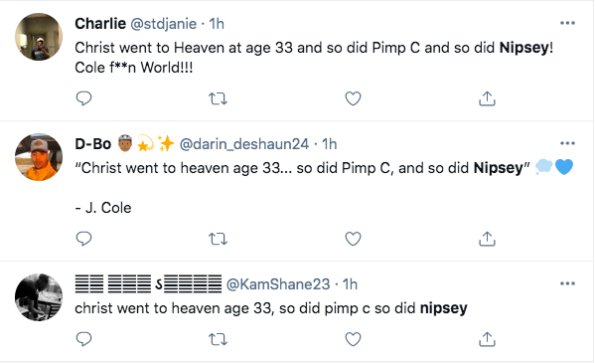This screenshot has height=363, width=595.
Task: Share @KamShane23's tweet
Action: pos(487,339)
